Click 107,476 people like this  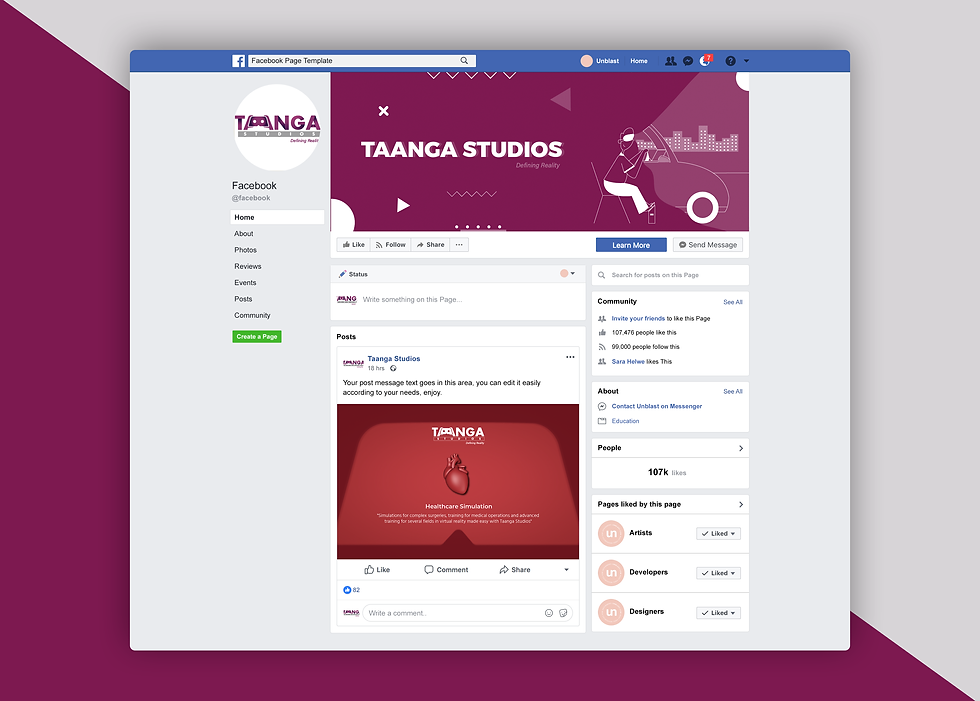(x=644, y=333)
